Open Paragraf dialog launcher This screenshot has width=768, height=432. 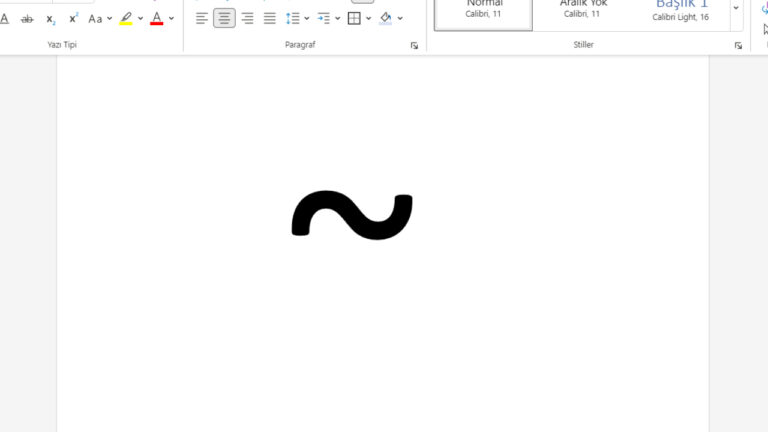(x=414, y=45)
